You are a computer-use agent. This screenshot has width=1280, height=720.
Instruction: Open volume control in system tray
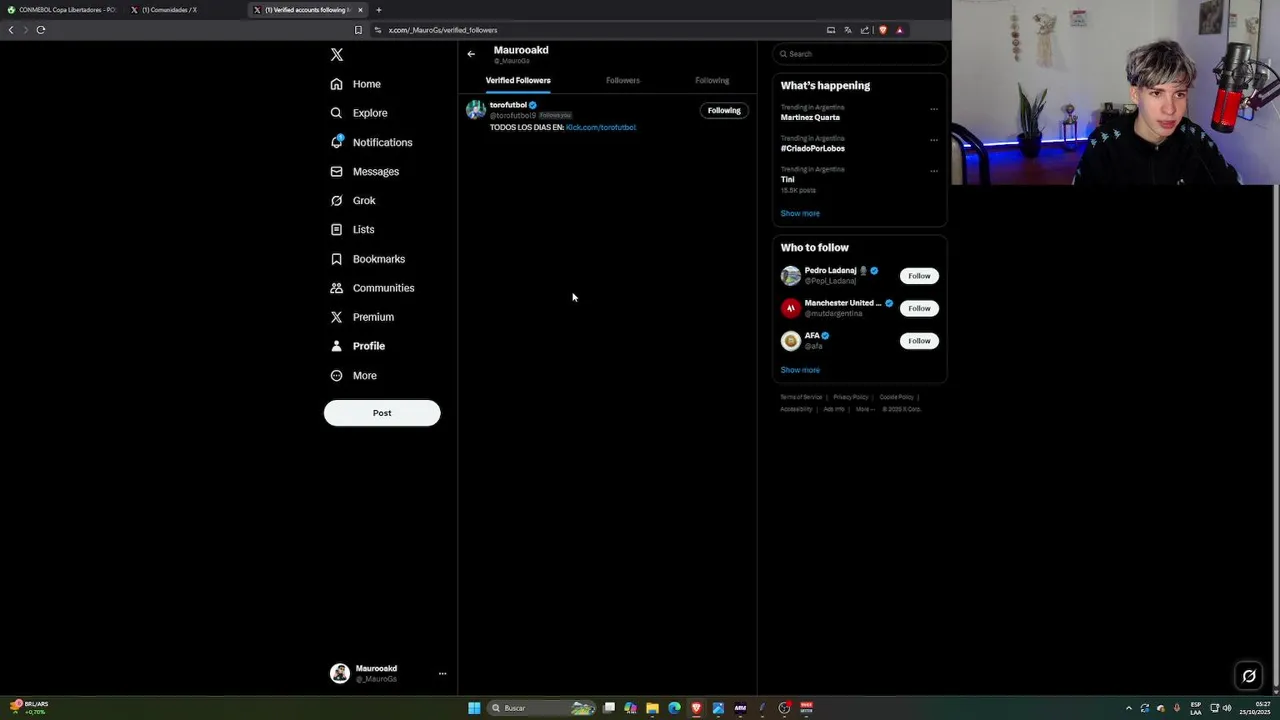tap(1227, 708)
